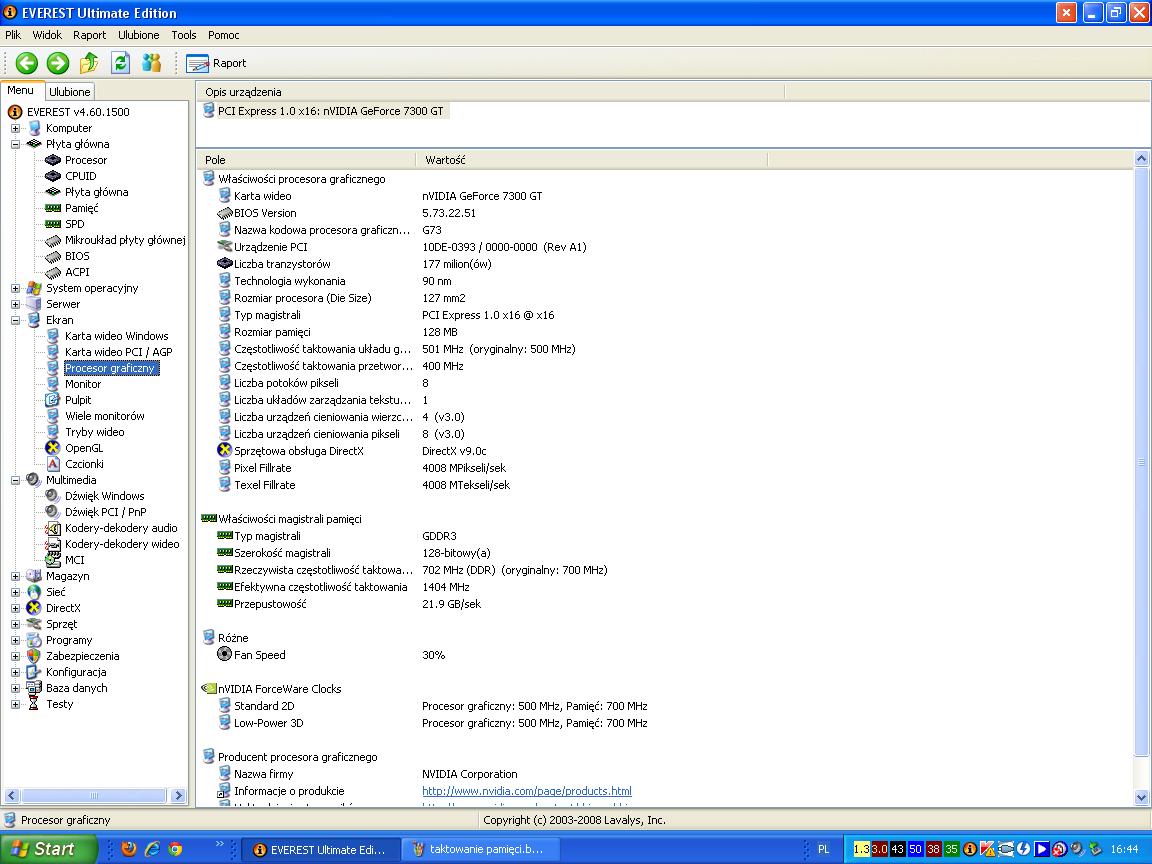The width and height of the screenshot is (1152, 864).
Task: Select Konfiguracja in the tree
Action: pyautogui.click(x=76, y=672)
